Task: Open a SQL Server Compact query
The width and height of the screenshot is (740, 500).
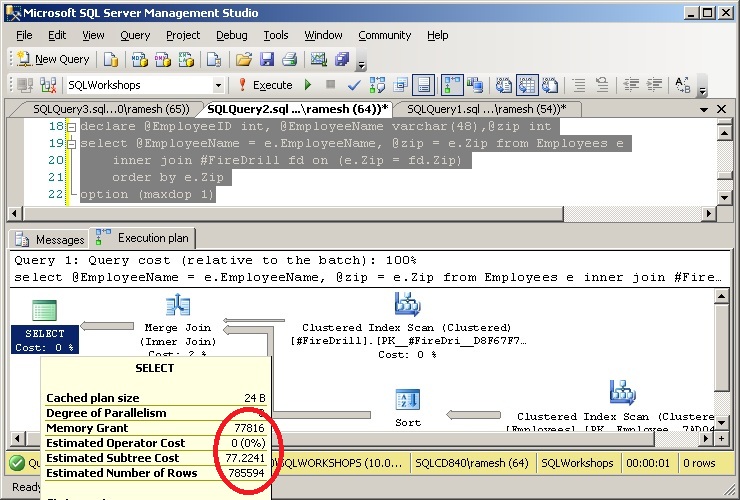Action: coord(214,59)
